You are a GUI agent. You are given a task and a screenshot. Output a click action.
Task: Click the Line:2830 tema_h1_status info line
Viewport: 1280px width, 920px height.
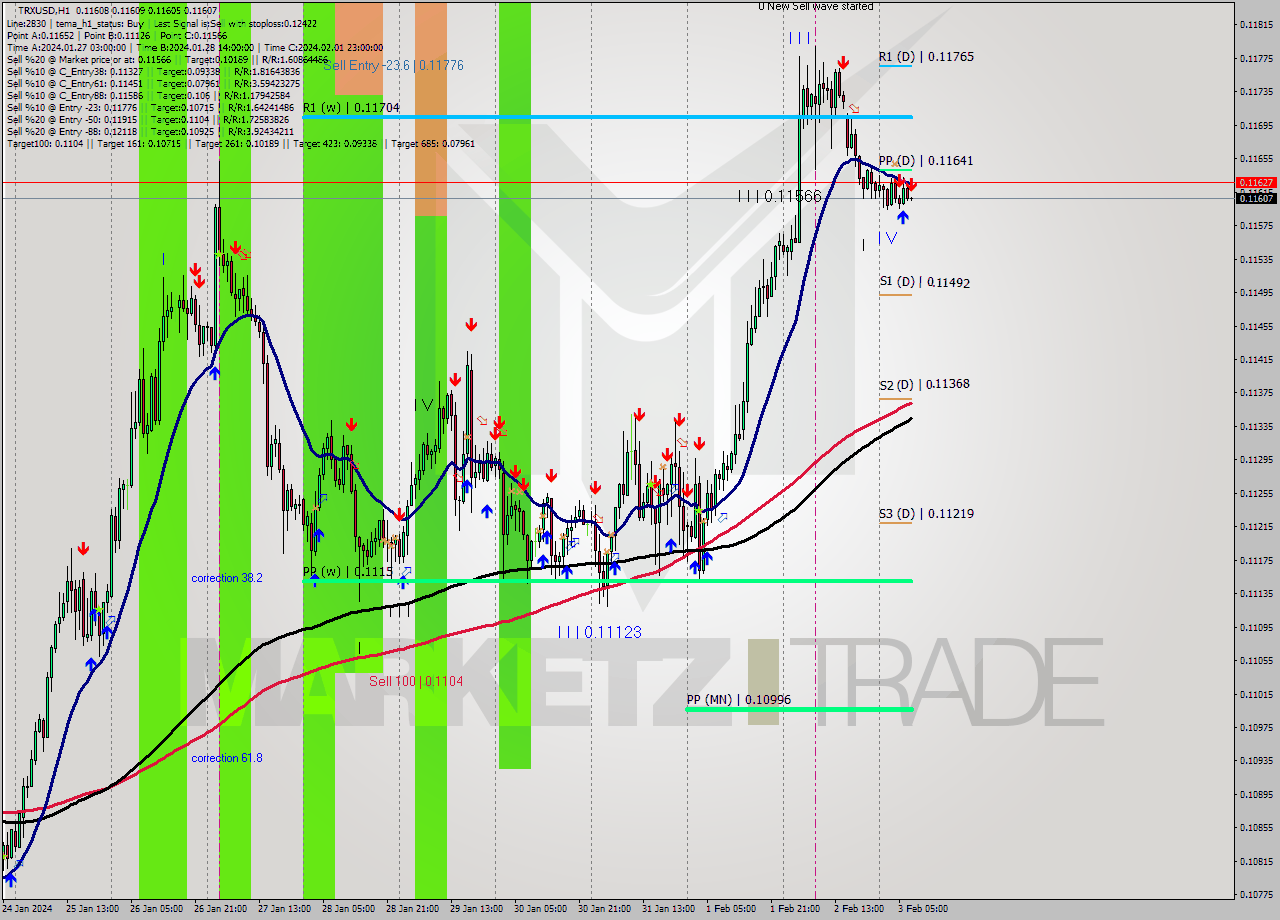click(162, 23)
